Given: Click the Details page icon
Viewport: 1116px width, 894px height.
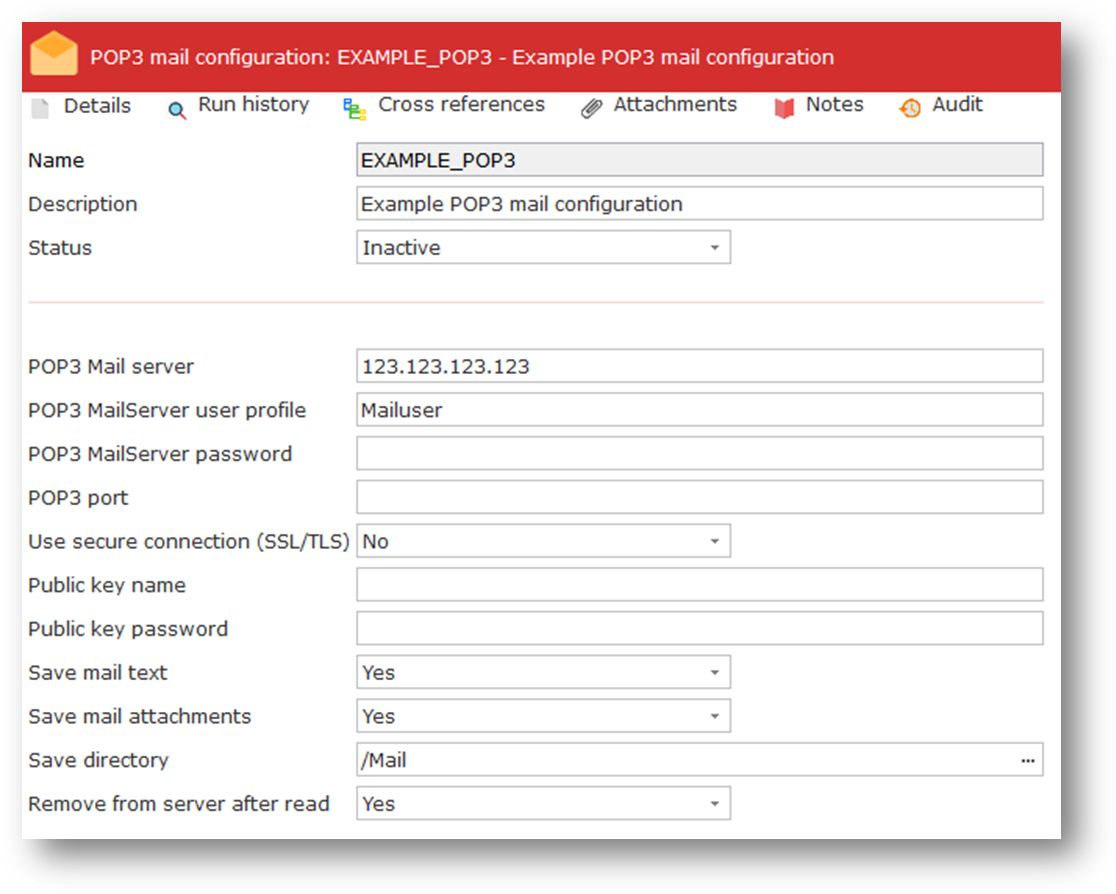Looking at the screenshot, I should coord(40,109).
